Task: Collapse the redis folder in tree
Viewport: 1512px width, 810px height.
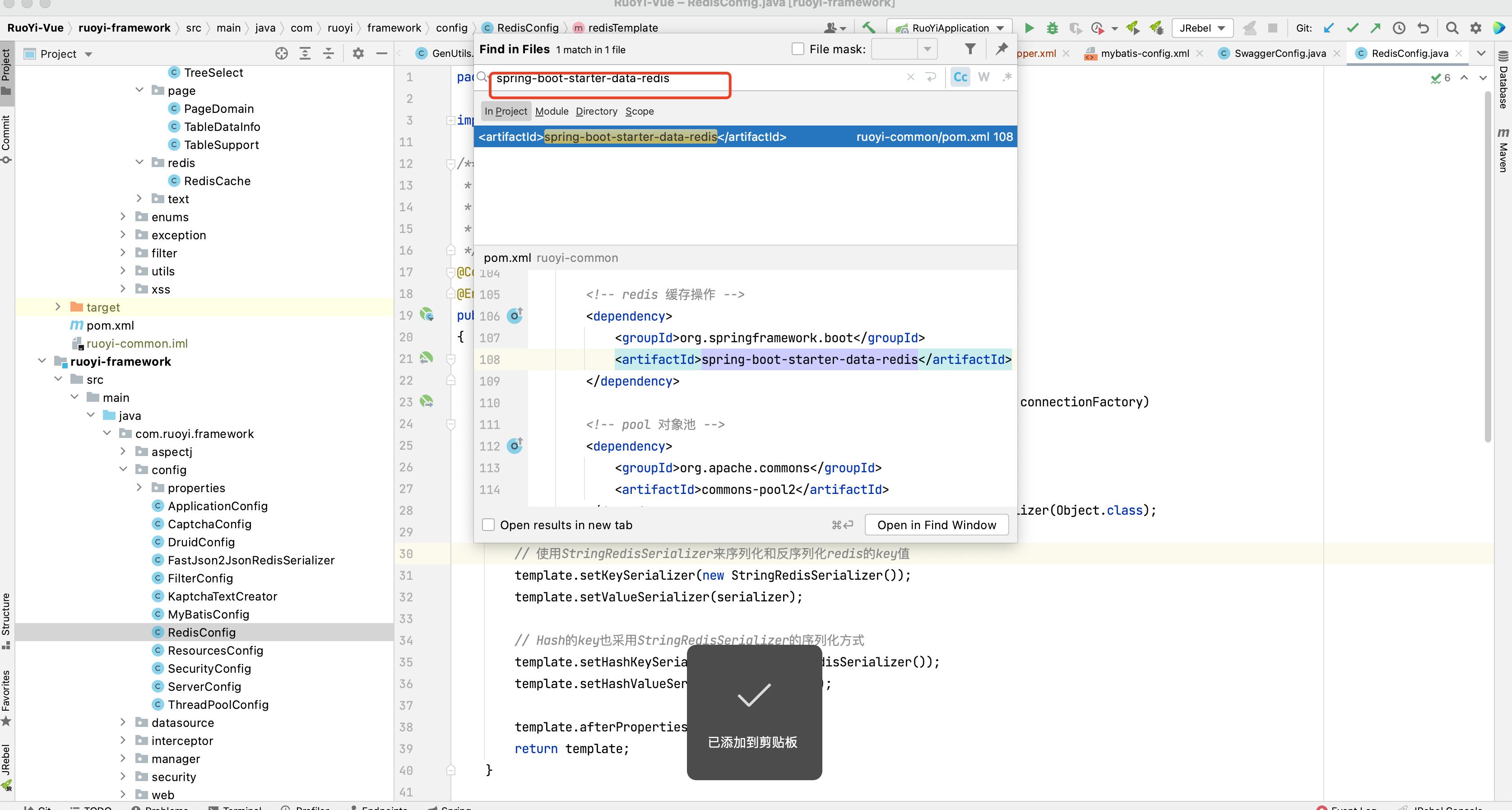Action: pos(140,163)
